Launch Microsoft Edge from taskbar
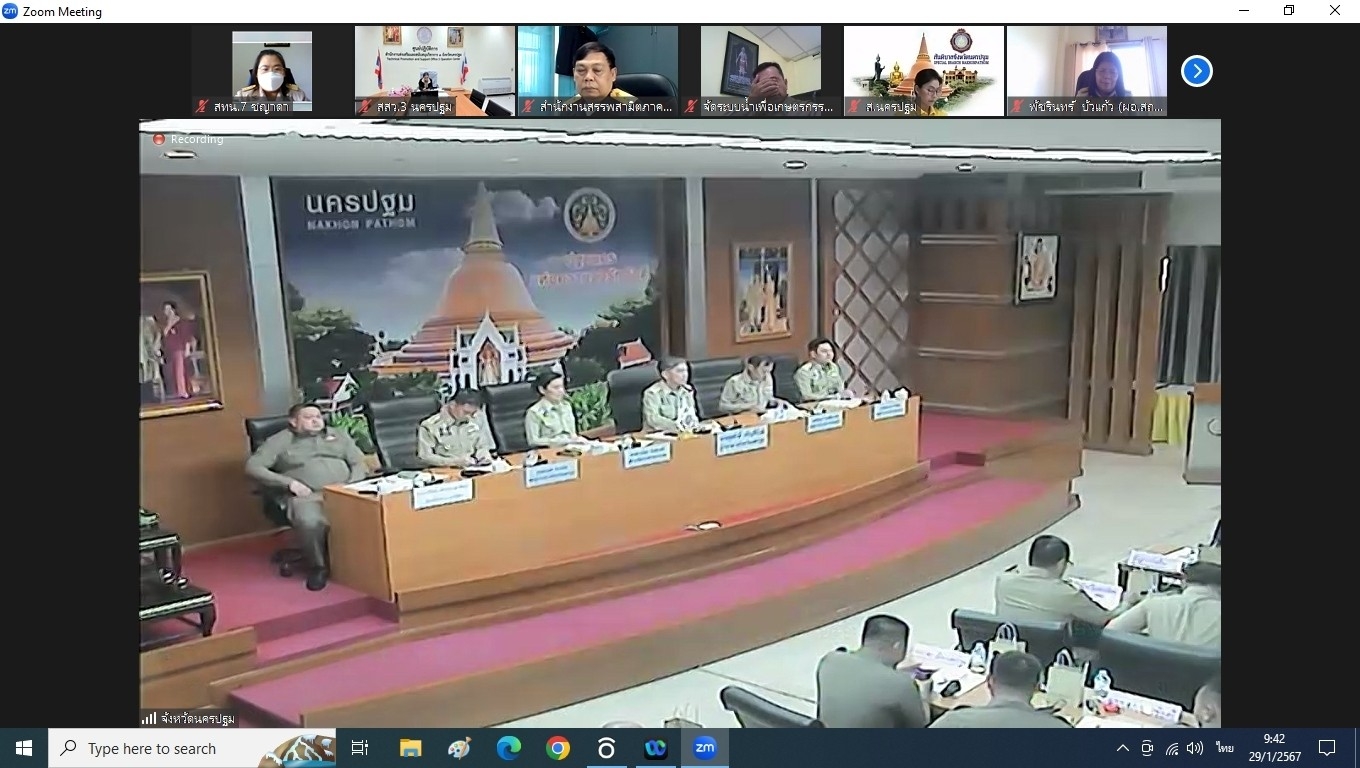 (x=508, y=748)
